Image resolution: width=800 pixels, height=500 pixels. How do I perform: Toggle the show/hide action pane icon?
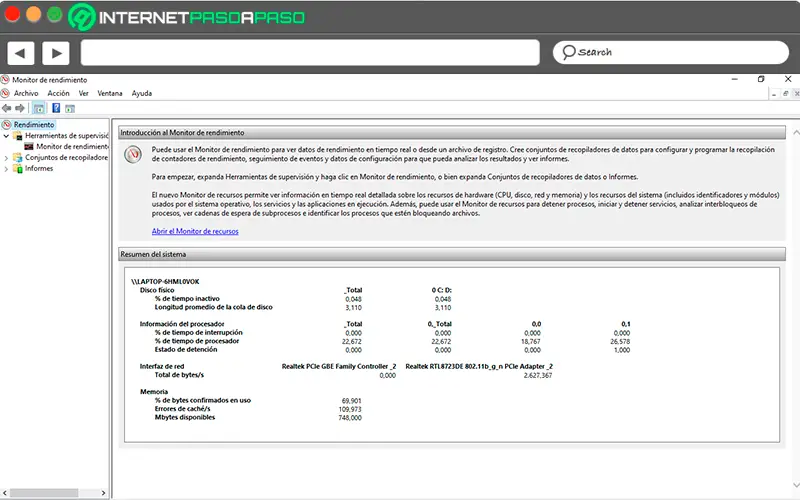pyautogui.click(x=70, y=108)
